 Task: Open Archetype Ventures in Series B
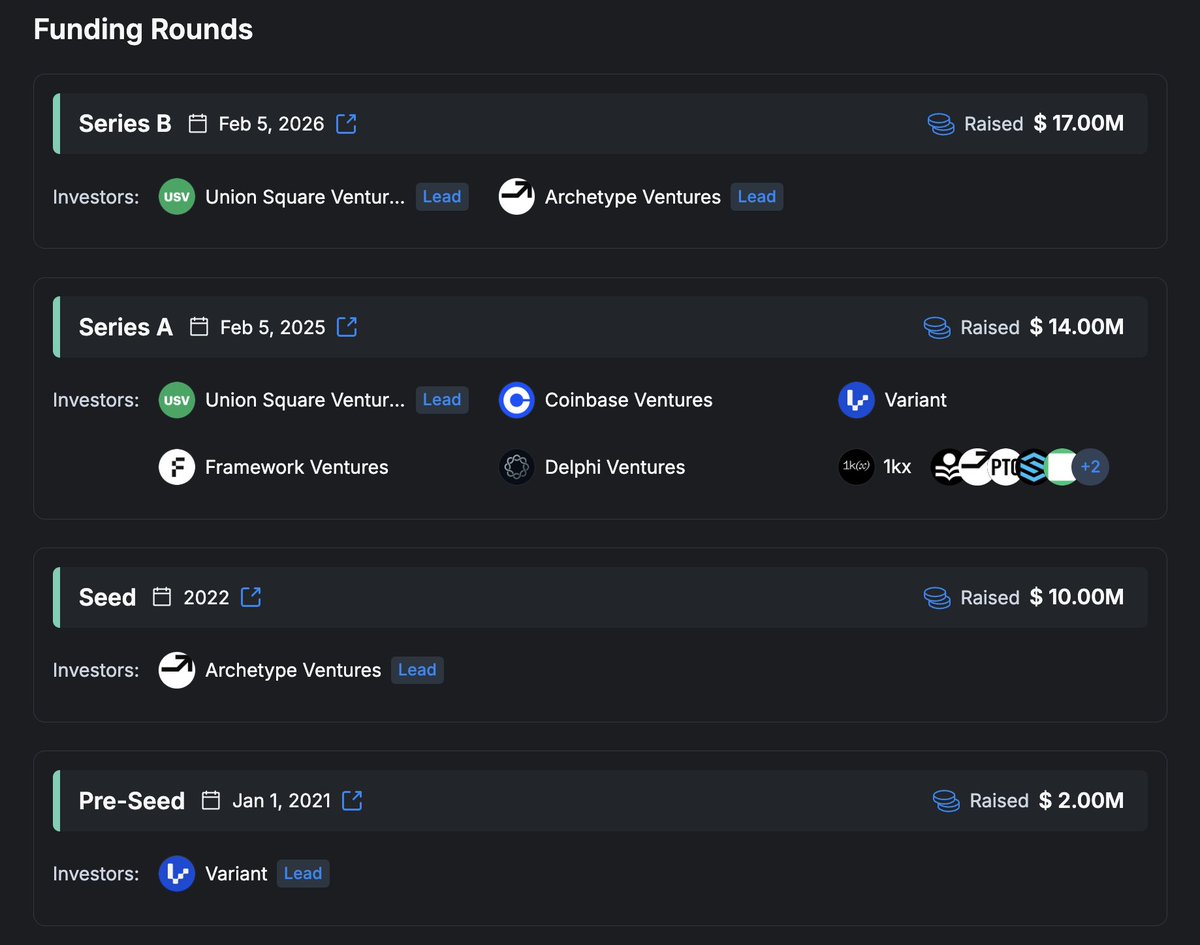pos(633,197)
